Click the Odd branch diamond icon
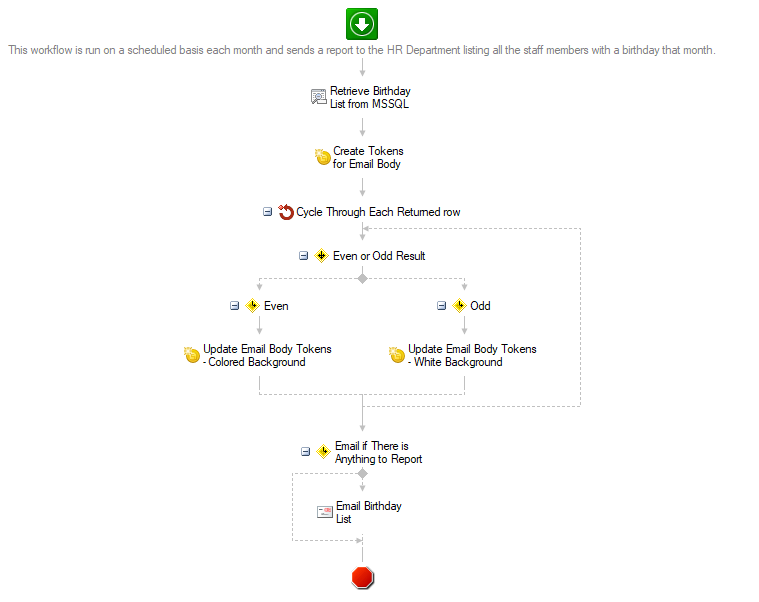This screenshot has width=759, height=602. click(459, 306)
